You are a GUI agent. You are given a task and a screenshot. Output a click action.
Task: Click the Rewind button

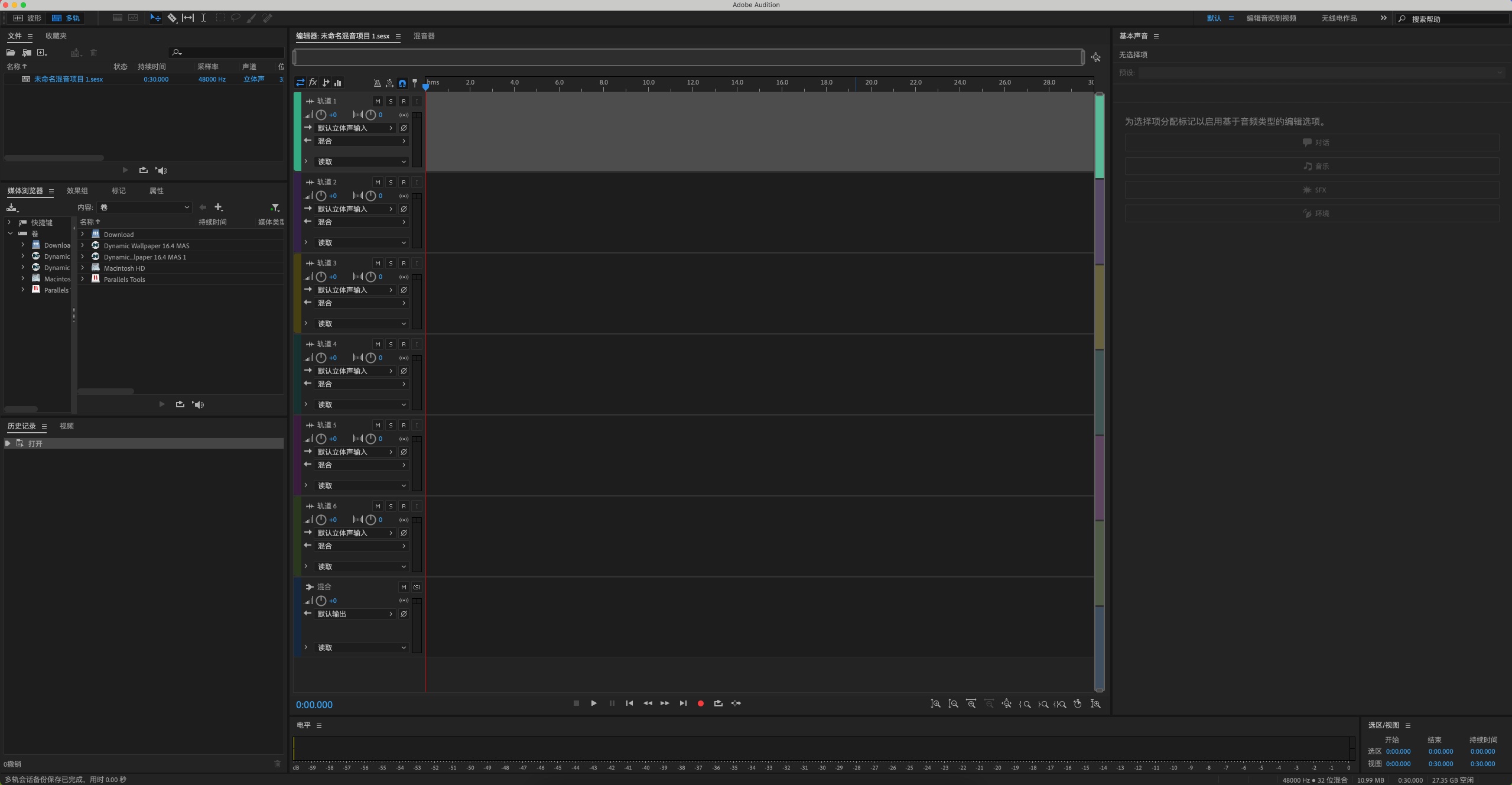coord(648,703)
